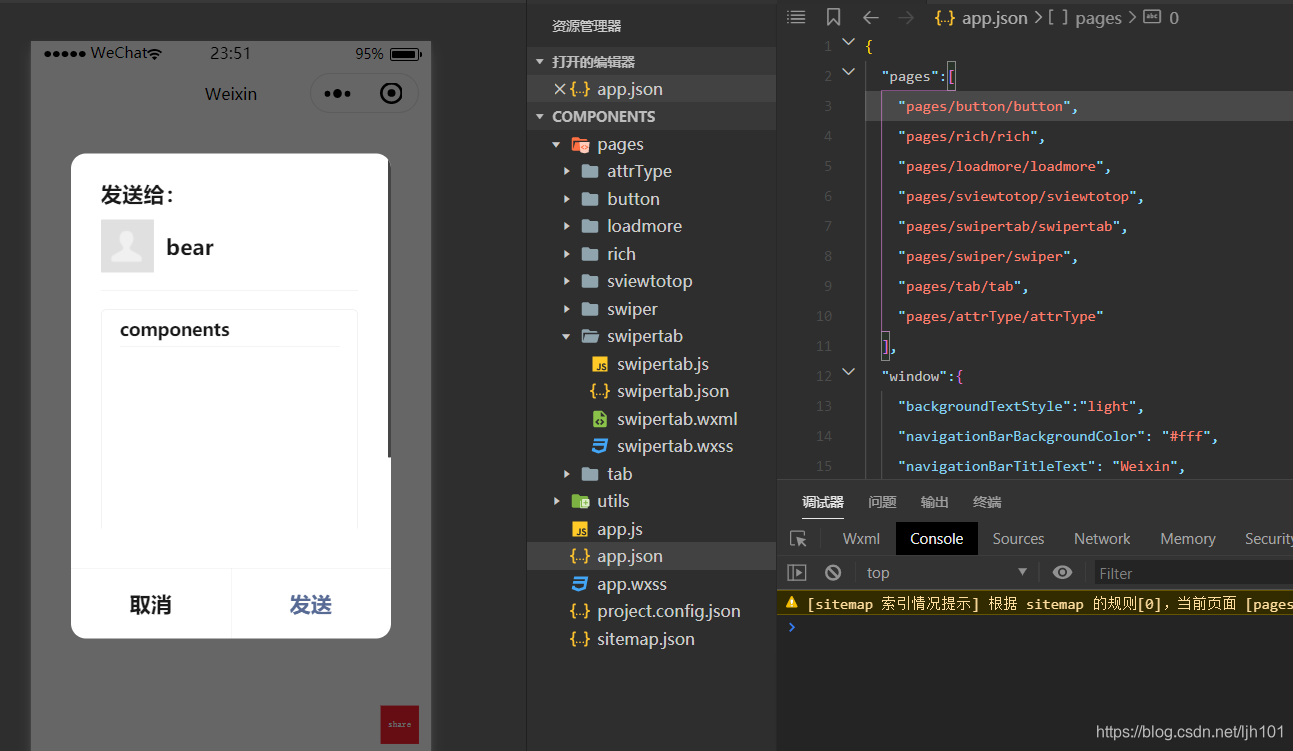Fold the pages array at line 2
Screen dimensions: 1293x751
tap(848, 72)
